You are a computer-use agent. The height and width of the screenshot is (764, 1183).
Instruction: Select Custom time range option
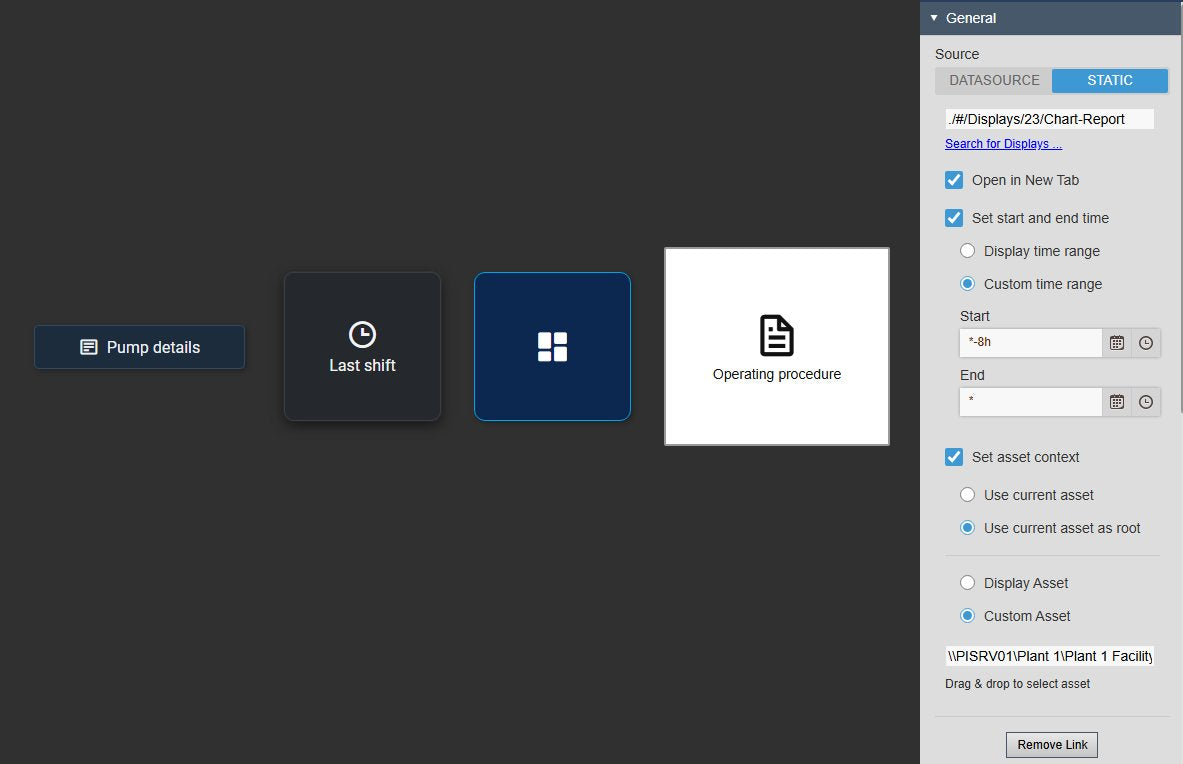[x=967, y=284]
